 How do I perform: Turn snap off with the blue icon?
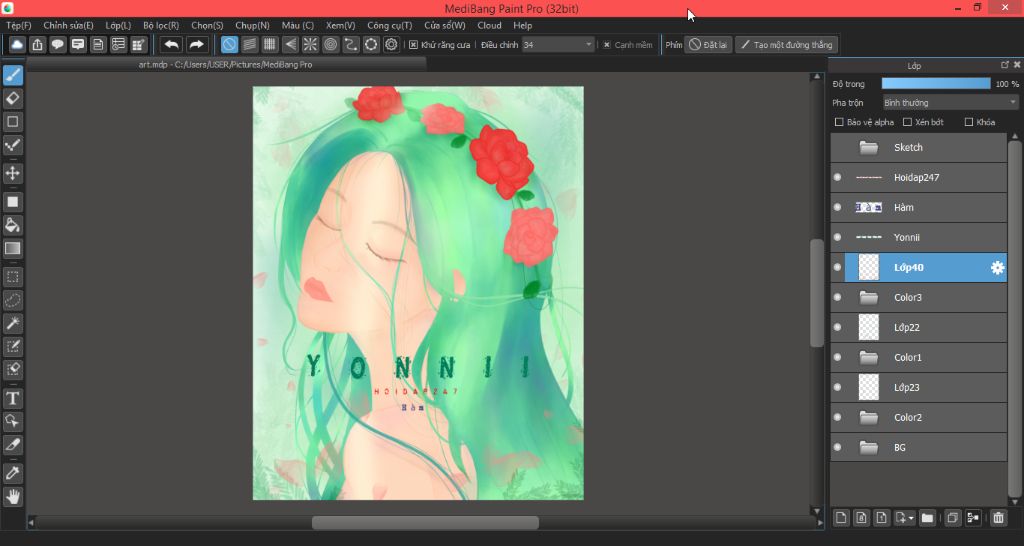(x=229, y=44)
